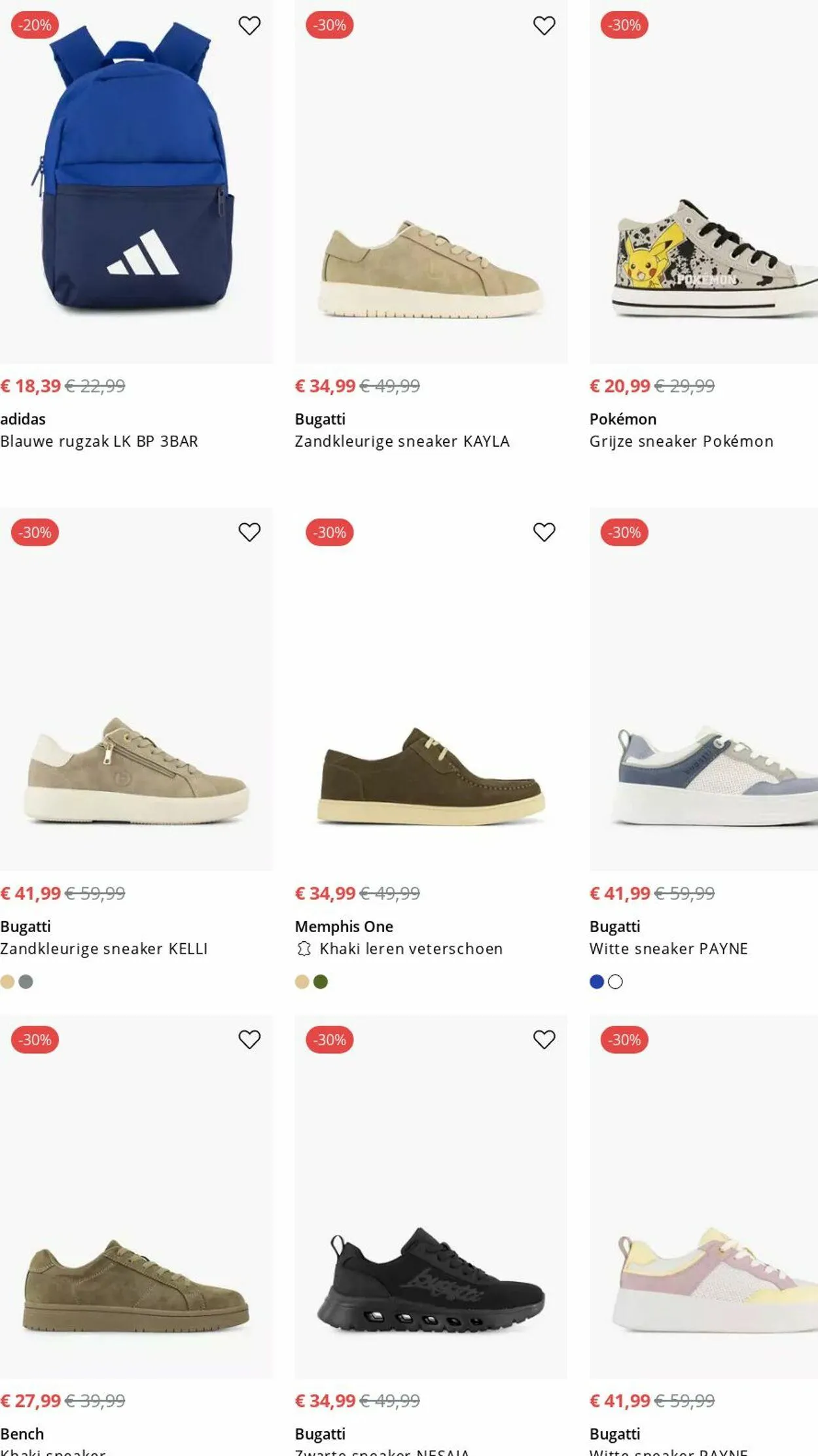Choose white swatch for PAYNE sneaker
Viewport: 818px width, 1456px height.
(x=616, y=982)
